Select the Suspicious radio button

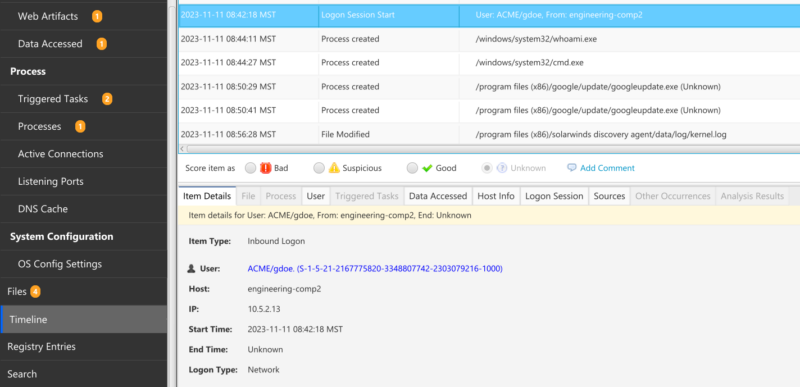319,168
